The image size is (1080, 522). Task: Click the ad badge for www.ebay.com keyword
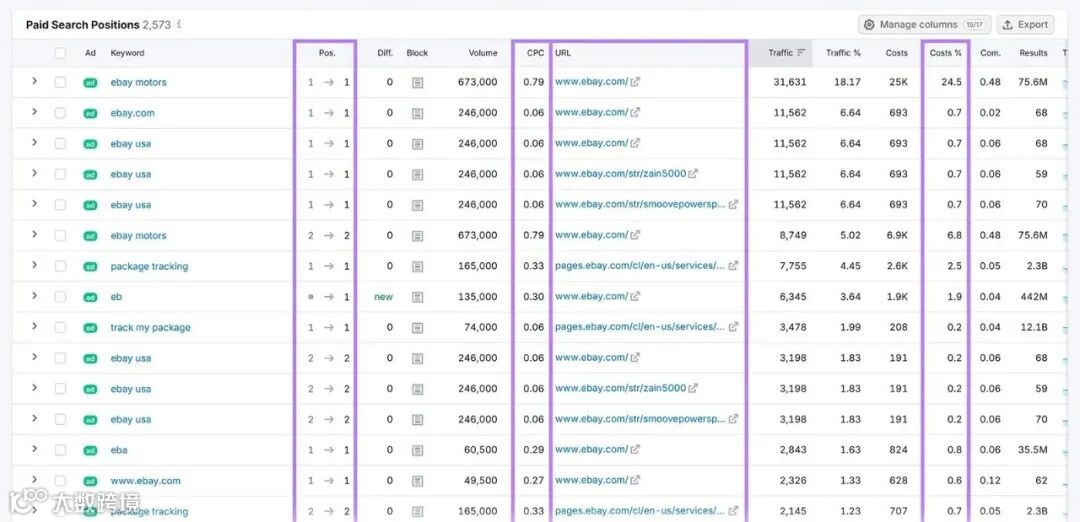click(90, 481)
